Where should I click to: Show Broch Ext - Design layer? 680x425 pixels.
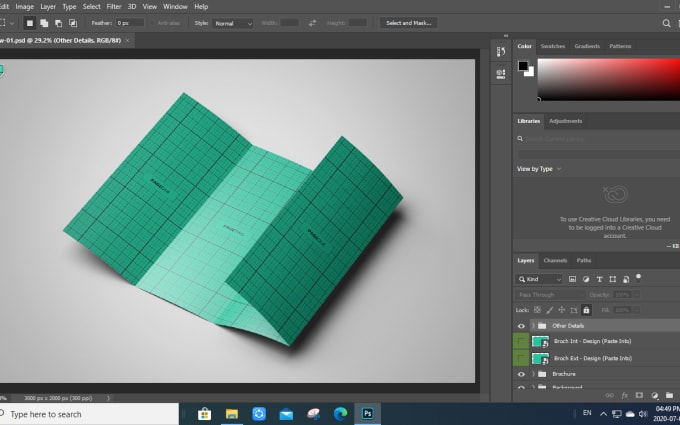[521, 358]
